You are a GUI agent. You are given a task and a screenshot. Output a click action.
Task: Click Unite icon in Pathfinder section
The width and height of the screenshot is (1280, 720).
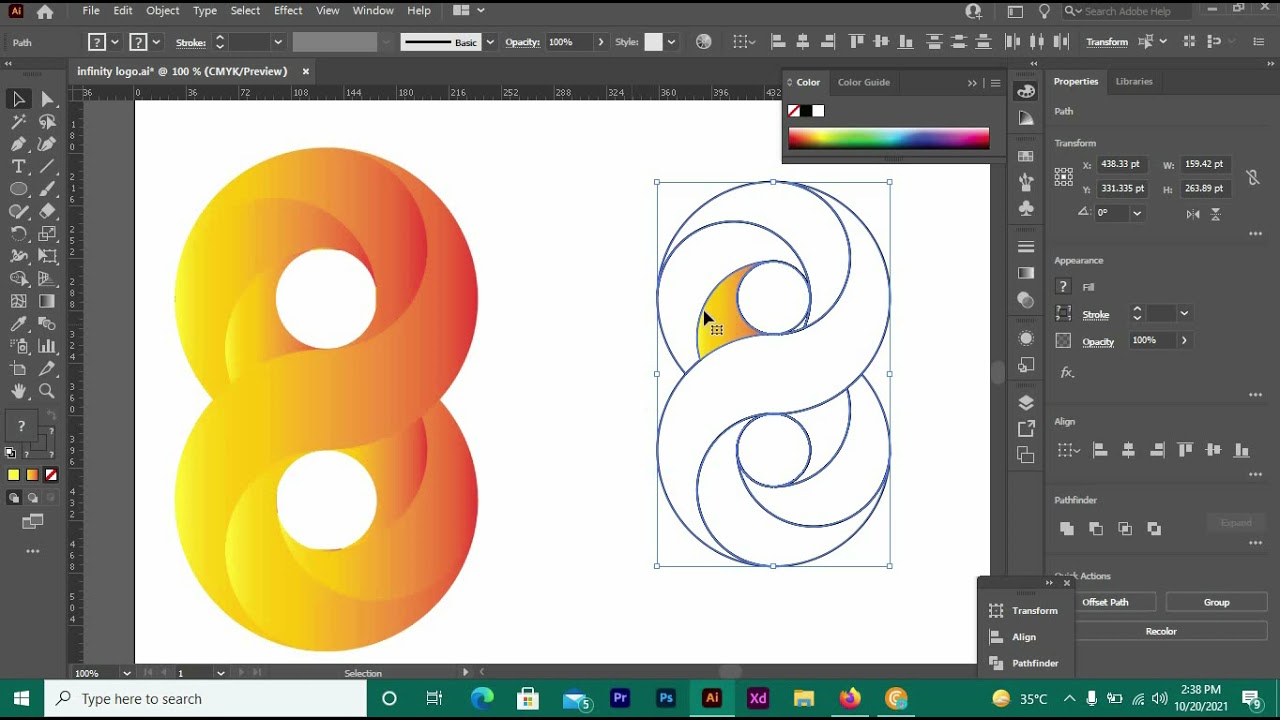1066,528
